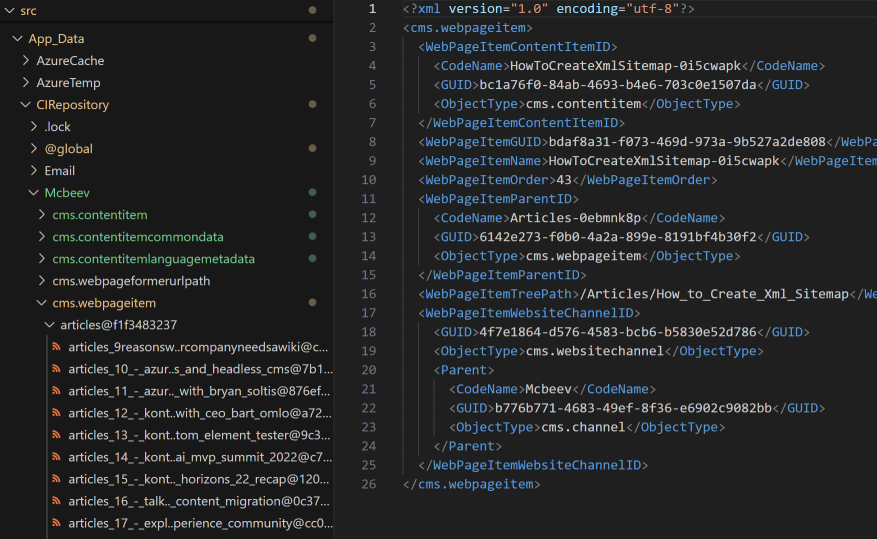Viewport: 877px width, 539px height.
Task: Expand the cms.contentitemcommondata folder chevron
Action: [41, 237]
